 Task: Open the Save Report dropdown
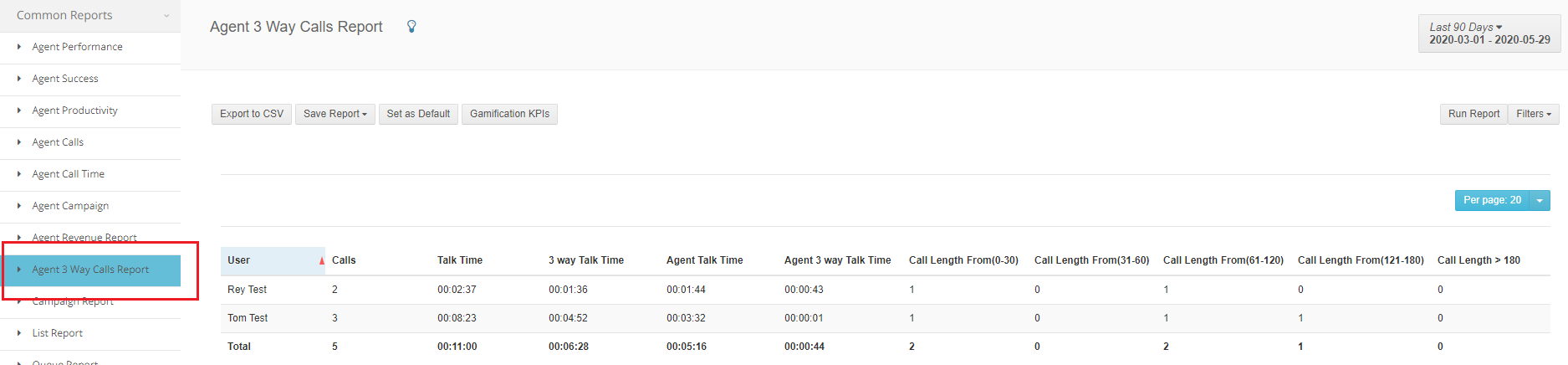[335, 114]
